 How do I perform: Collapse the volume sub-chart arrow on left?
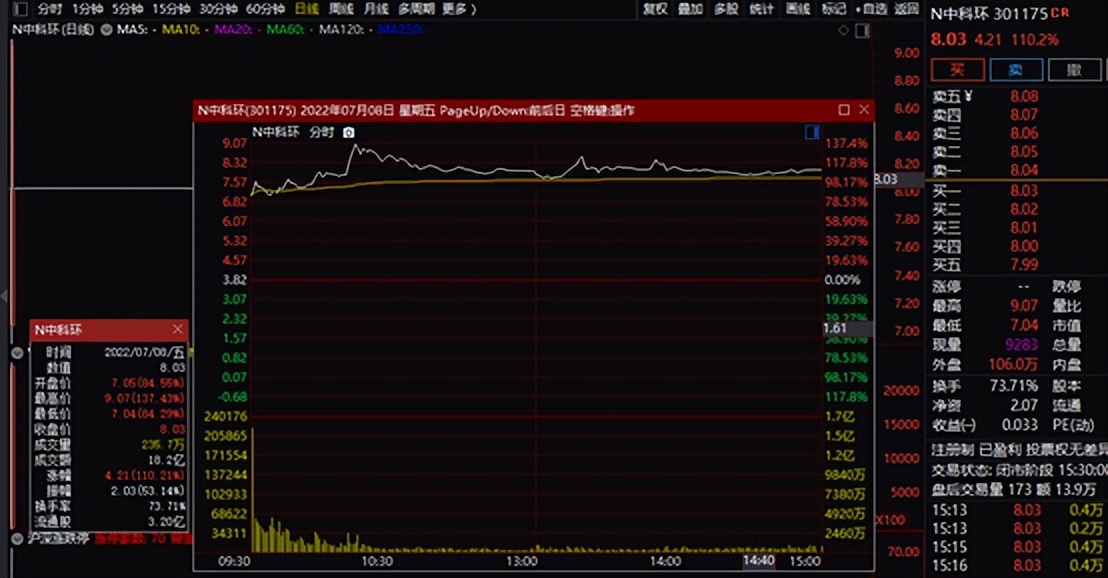point(17,353)
